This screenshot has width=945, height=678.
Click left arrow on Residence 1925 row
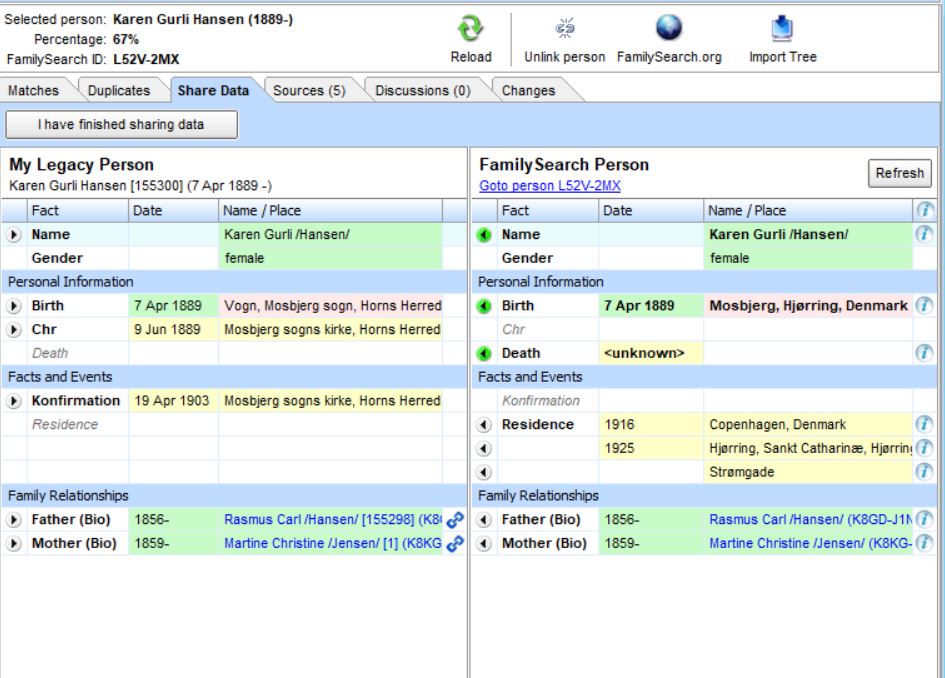(484, 448)
